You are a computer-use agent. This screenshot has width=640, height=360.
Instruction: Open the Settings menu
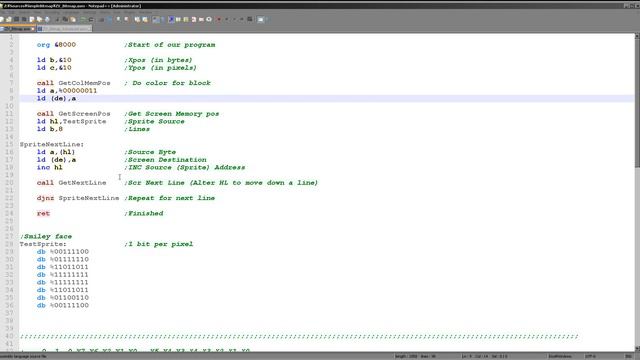pos(89,12)
